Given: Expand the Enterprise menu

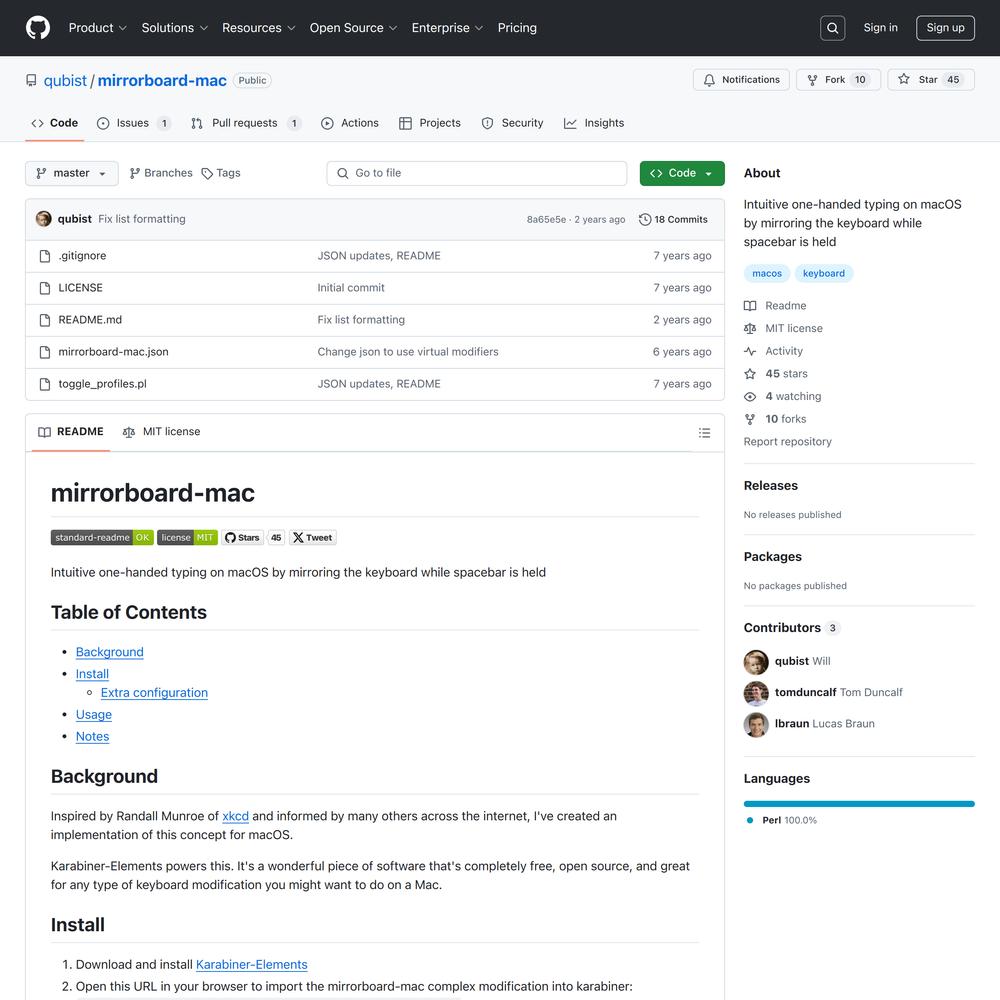Looking at the screenshot, I should point(447,28).
